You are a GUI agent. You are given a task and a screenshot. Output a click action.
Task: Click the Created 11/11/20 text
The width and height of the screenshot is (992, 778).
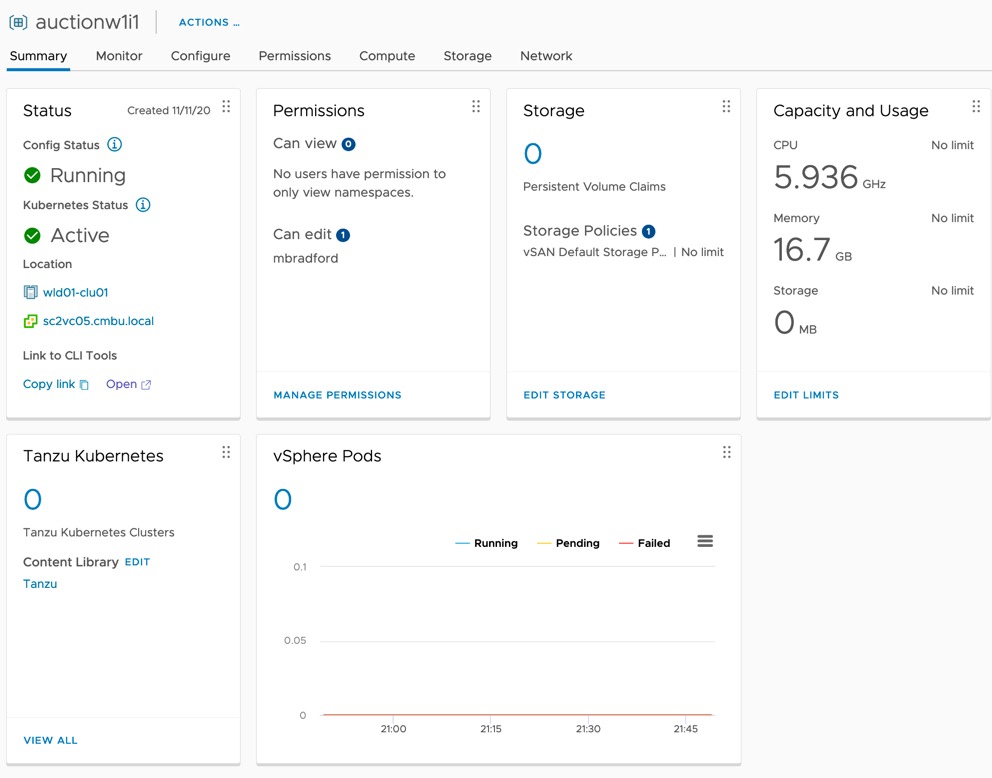(x=169, y=111)
